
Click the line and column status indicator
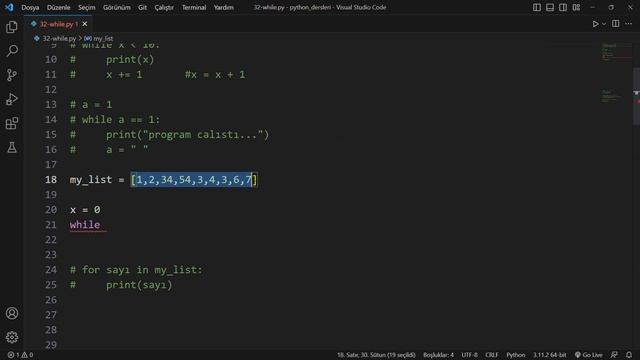[376, 355]
